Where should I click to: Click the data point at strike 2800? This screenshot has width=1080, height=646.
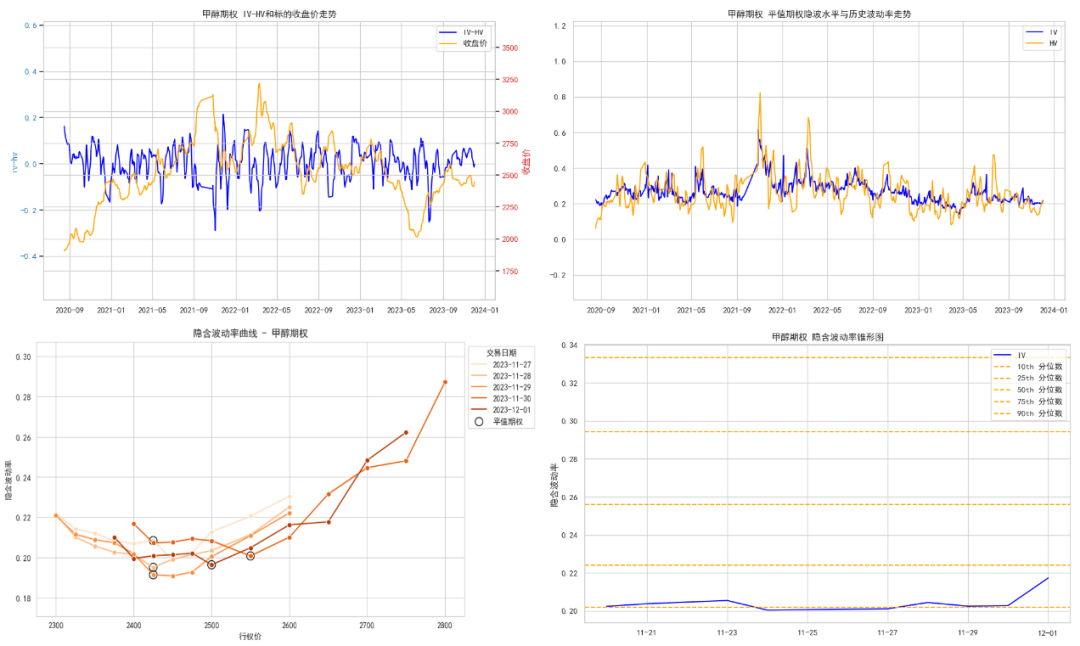click(x=445, y=382)
